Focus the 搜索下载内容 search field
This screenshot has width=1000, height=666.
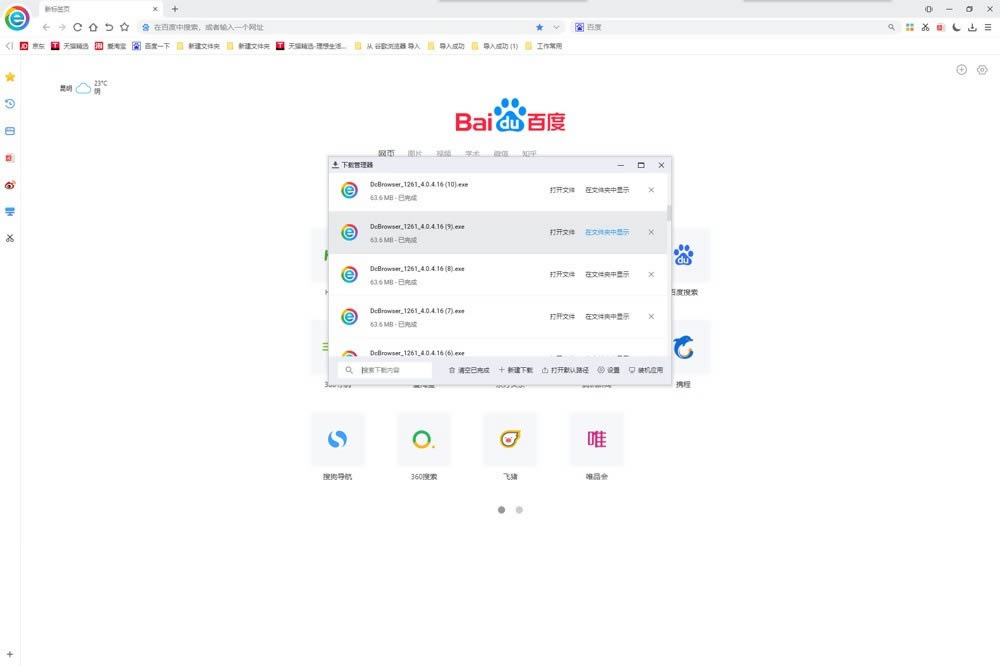[395, 370]
